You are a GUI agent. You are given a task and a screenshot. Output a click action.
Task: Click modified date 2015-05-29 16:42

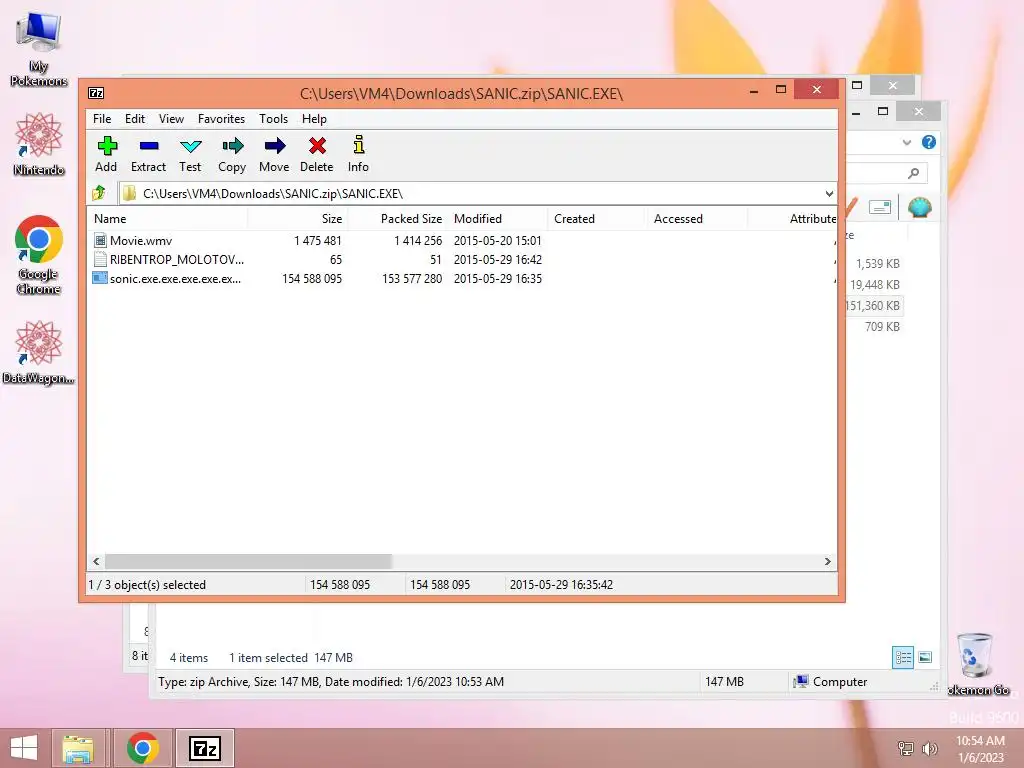click(498, 259)
